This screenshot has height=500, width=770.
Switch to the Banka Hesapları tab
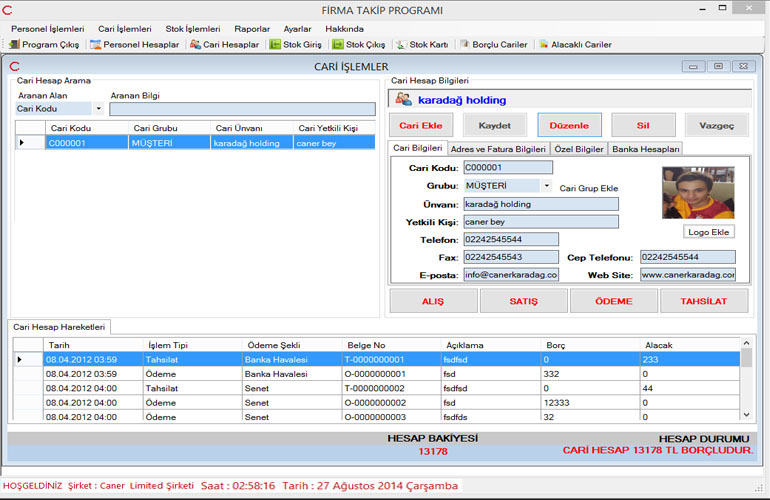645,149
